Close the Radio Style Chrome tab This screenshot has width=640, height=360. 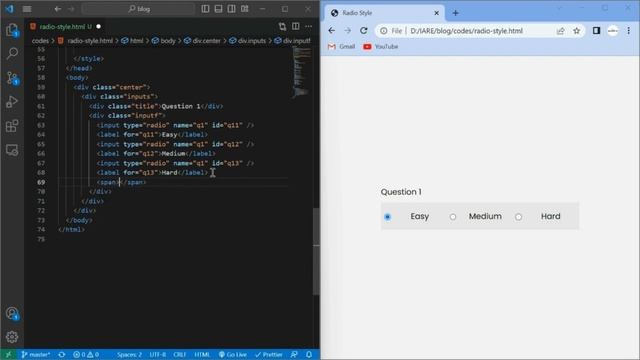(x=436, y=13)
